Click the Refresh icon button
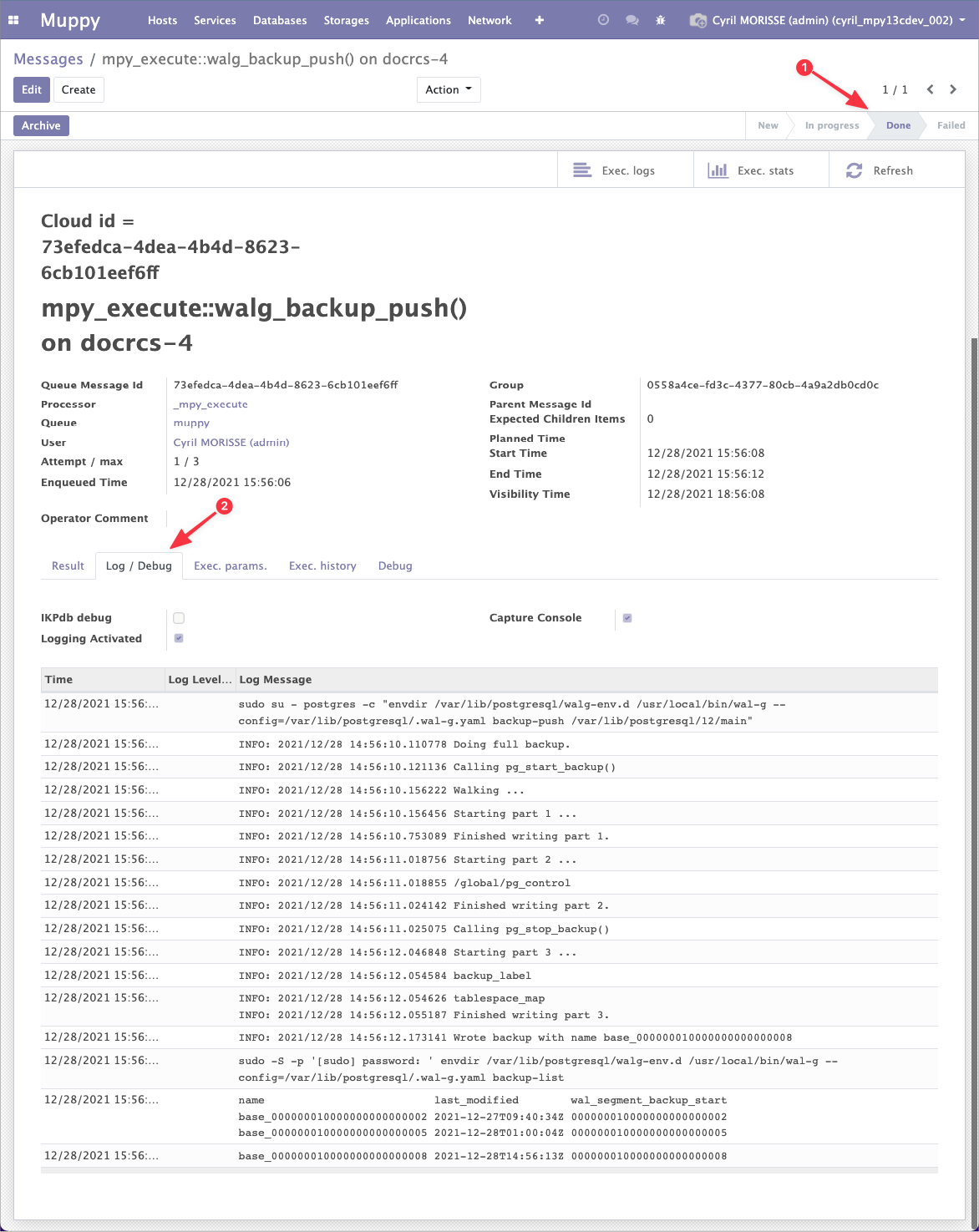This screenshot has width=979, height=1232. 854,170
